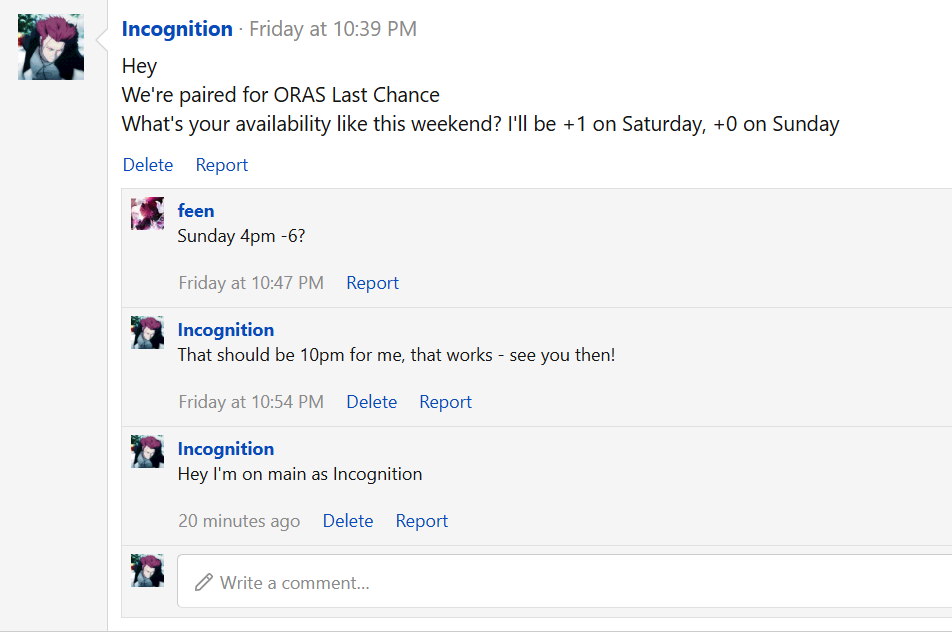Click the Friday at 10:39 PM timestamp
The image size is (952, 632).
(333, 29)
